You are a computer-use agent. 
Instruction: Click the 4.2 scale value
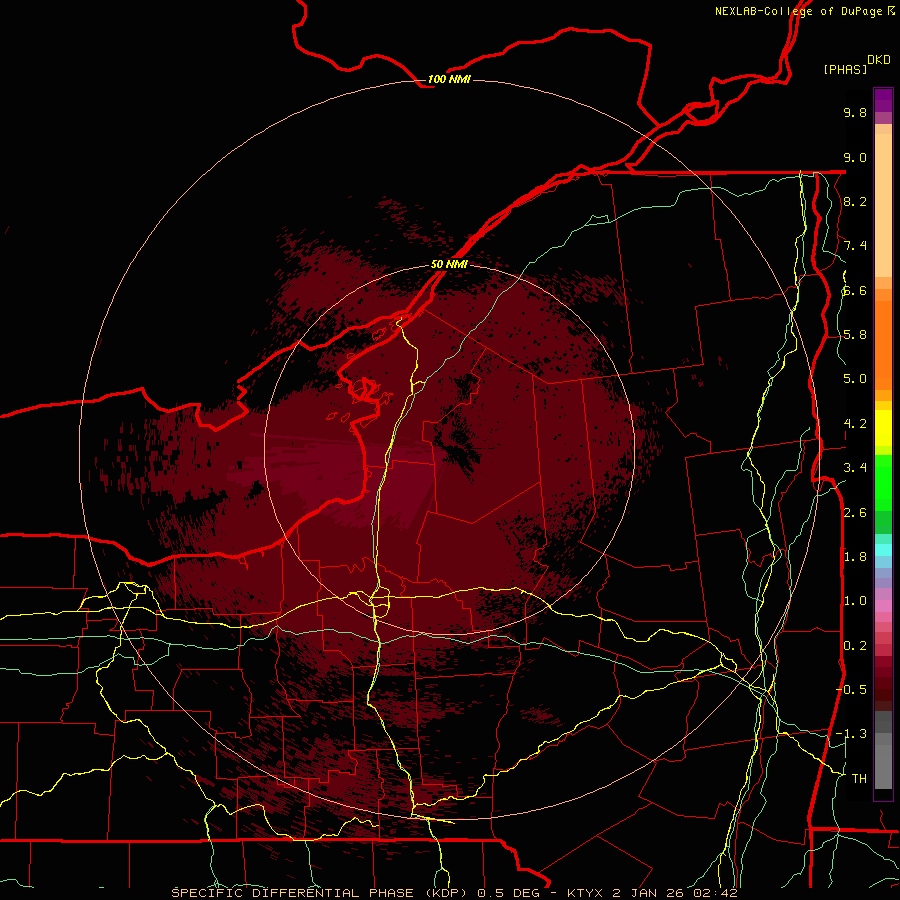coord(855,424)
